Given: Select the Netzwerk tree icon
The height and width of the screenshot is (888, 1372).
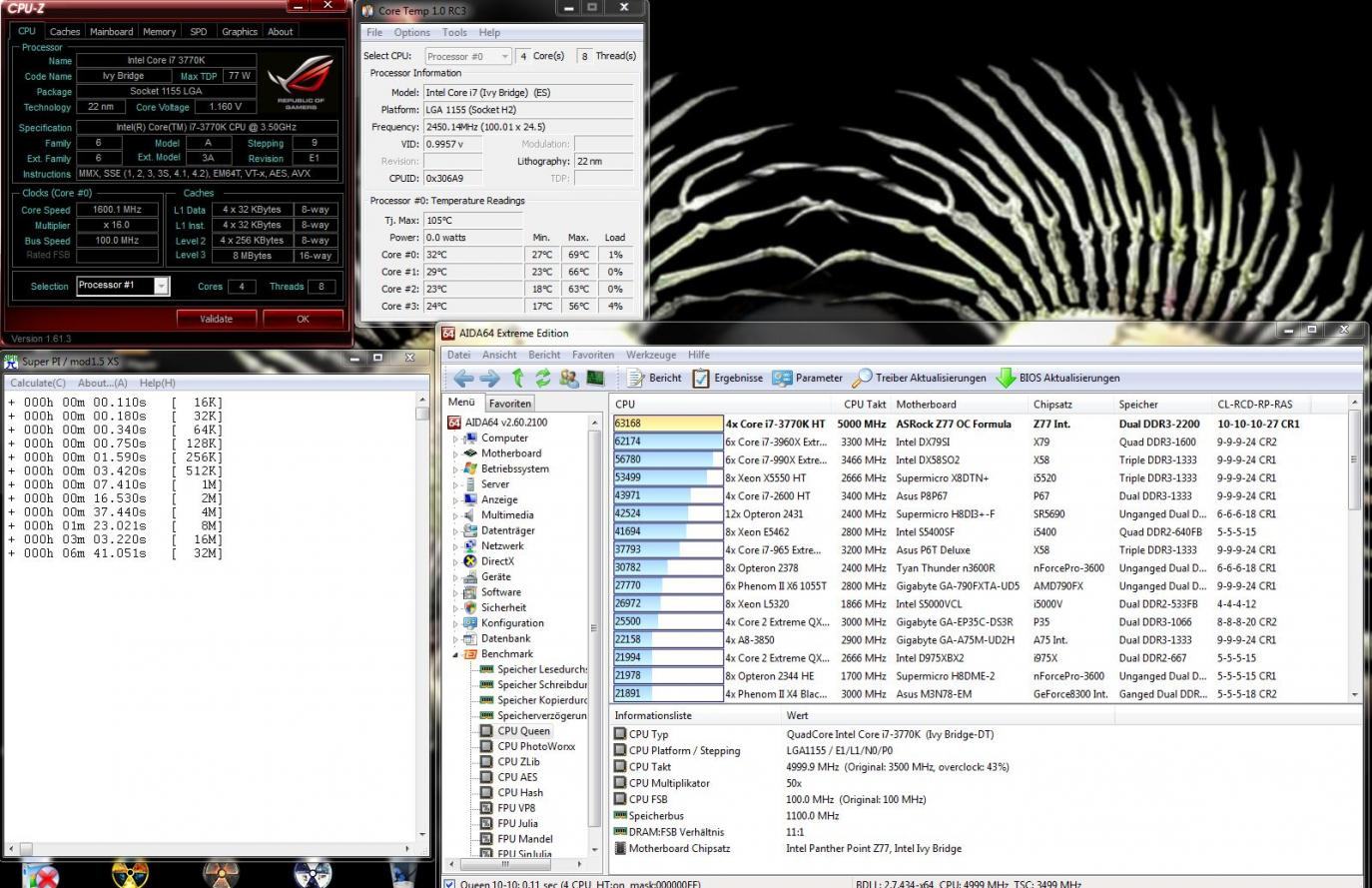Looking at the screenshot, I should point(470,545).
